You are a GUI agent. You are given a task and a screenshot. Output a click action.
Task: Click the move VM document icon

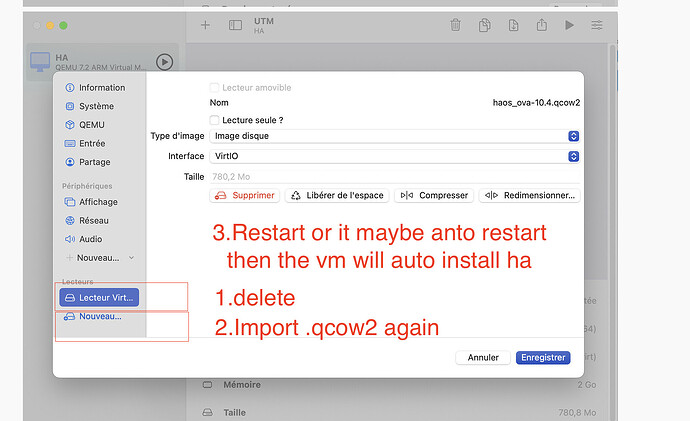pyautogui.click(x=513, y=25)
